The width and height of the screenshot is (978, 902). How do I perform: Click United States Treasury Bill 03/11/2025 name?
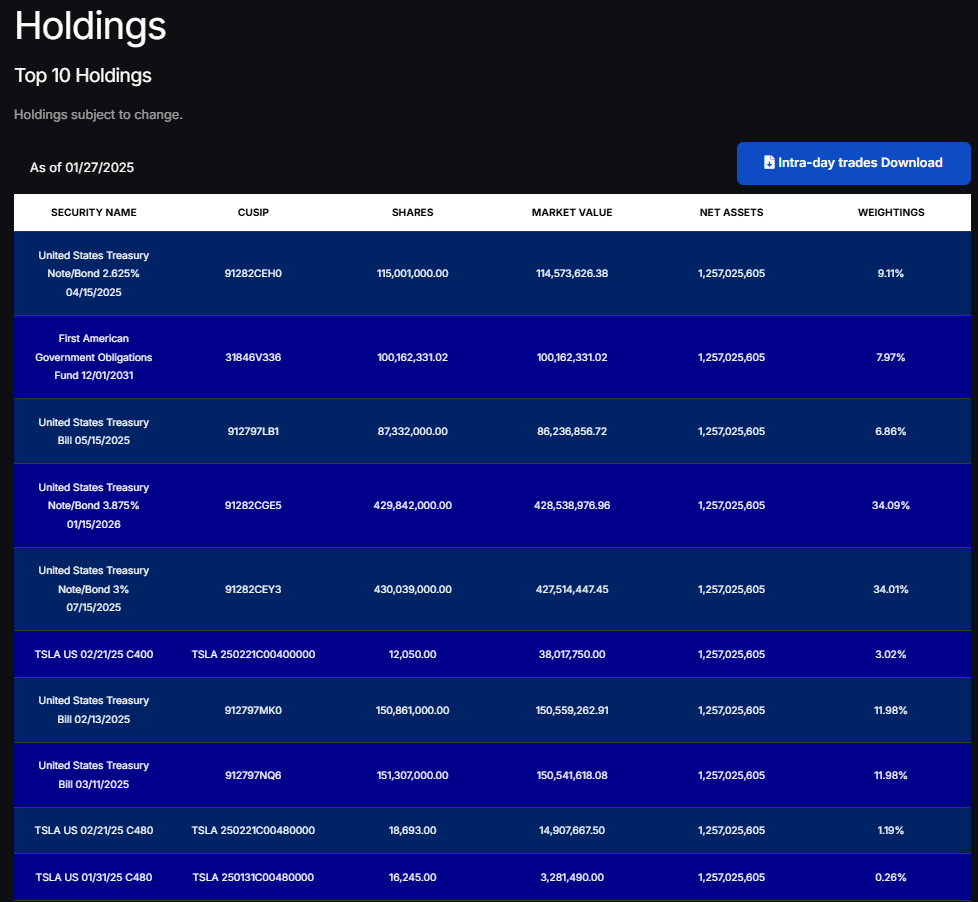coord(94,775)
